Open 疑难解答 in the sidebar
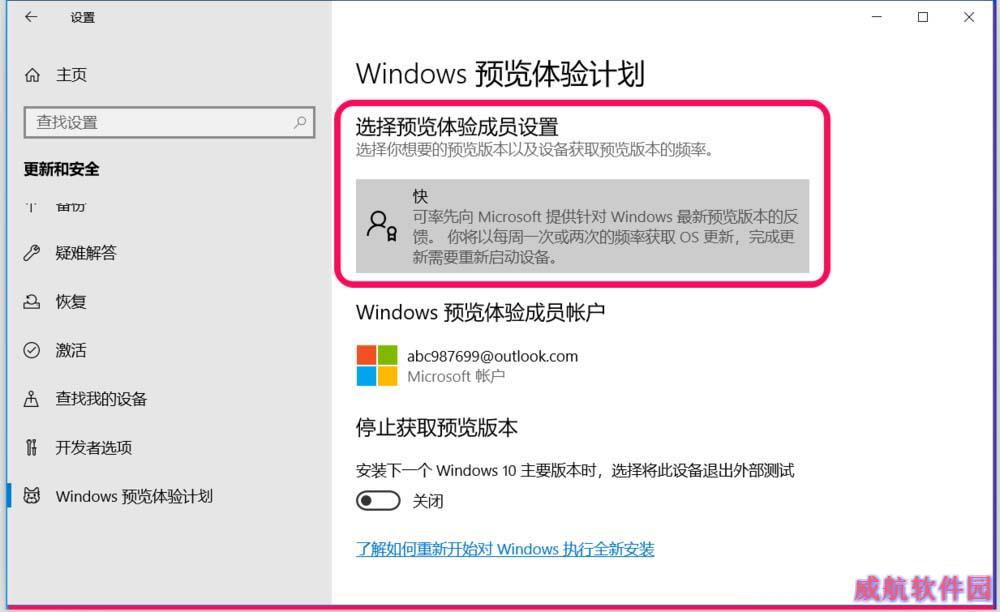Viewport: 1000px width, 612px height. click(x=85, y=253)
